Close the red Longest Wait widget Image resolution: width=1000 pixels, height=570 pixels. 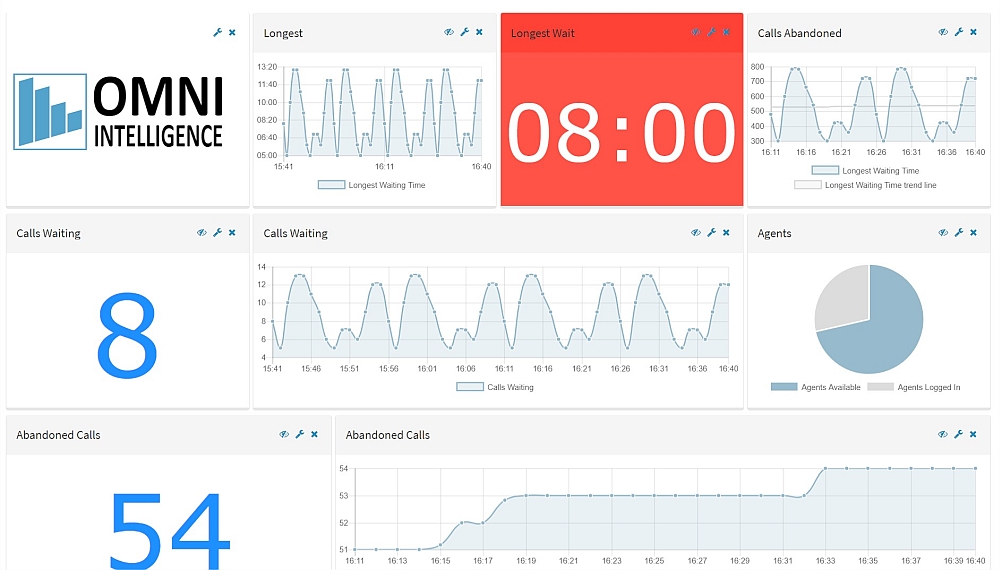(x=726, y=32)
